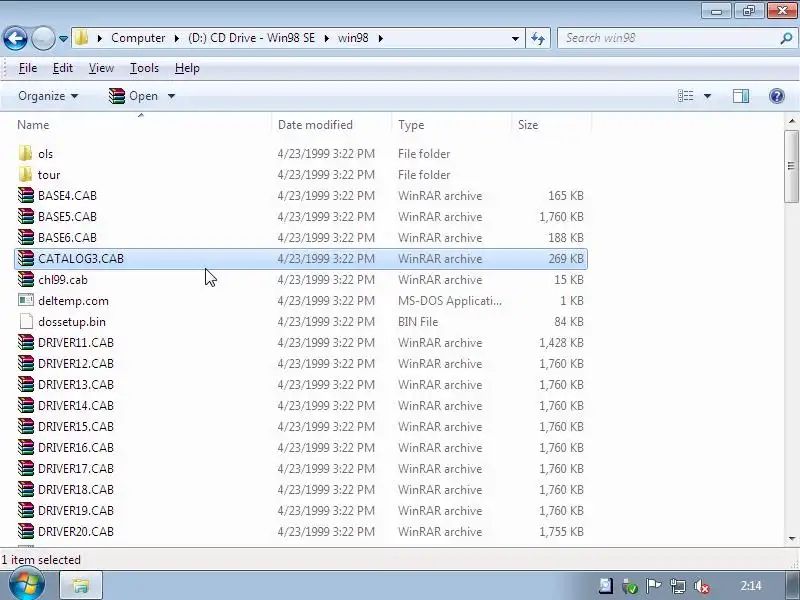The width and height of the screenshot is (800, 600).
Task: Click the win98 breadcrumb segment
Action: pos(353,38)
